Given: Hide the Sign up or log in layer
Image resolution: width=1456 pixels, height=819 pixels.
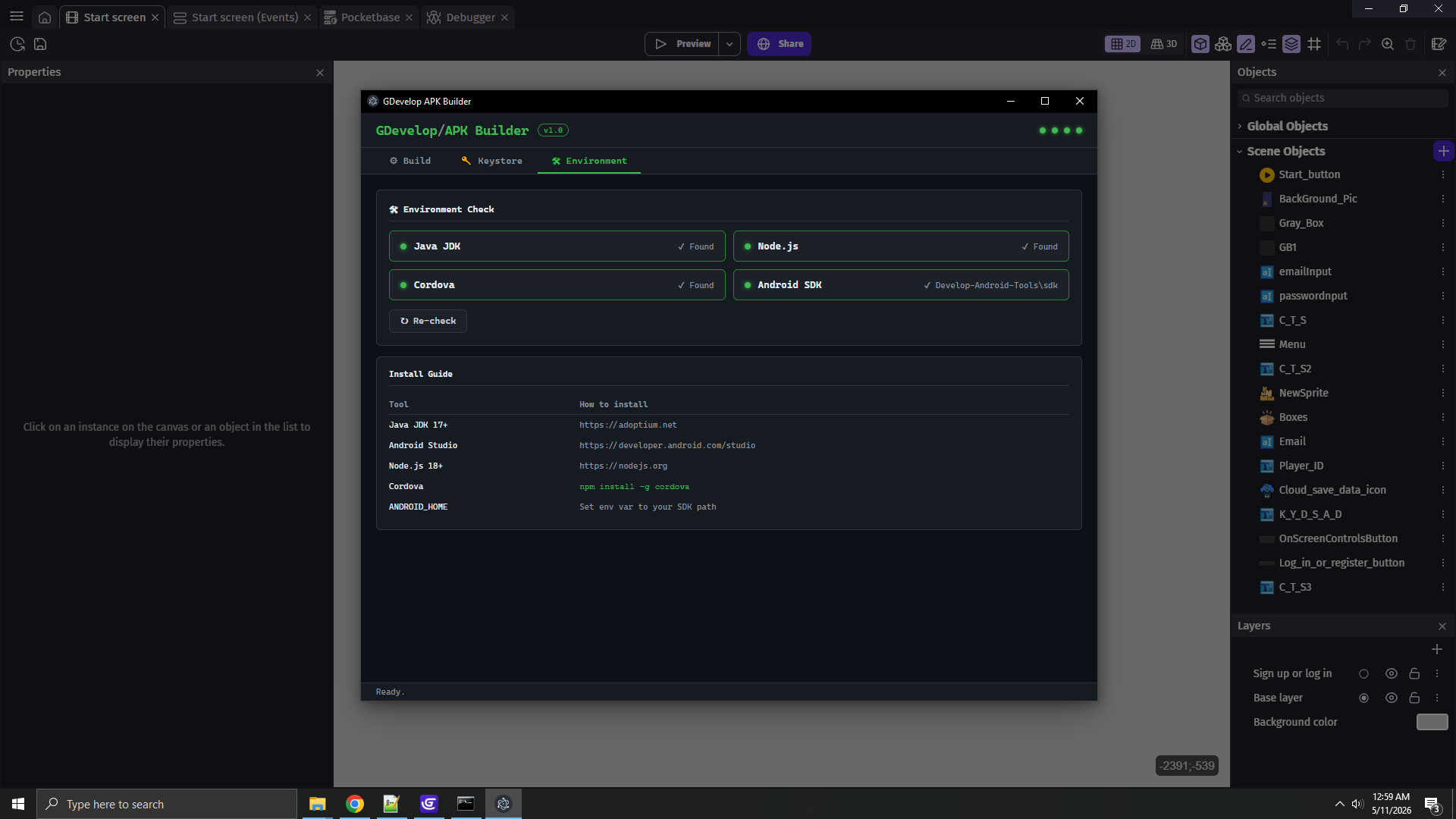Looking at the screenshot, I should click(1391, 673).
